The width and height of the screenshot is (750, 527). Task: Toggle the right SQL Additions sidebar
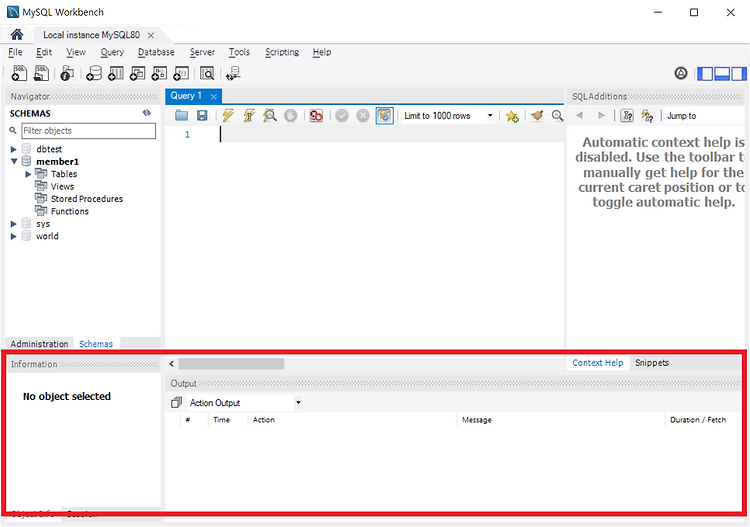click(x=739, y=74)
